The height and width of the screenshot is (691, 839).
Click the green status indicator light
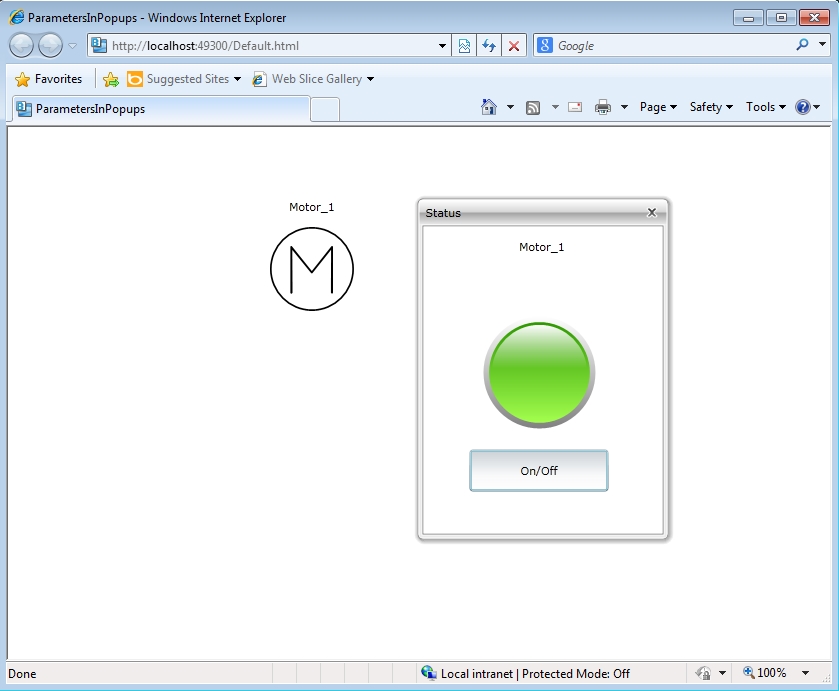pyautogui.click(x=539, y=375)
